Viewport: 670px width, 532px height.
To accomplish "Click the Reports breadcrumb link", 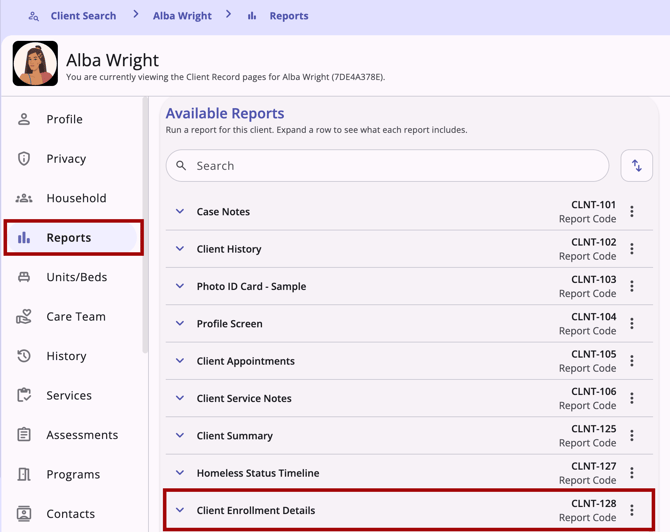I will click(289, 16).
